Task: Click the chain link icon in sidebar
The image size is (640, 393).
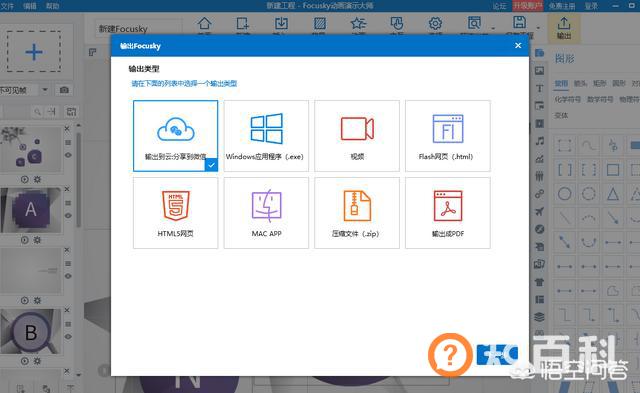Action: (540, 194)
